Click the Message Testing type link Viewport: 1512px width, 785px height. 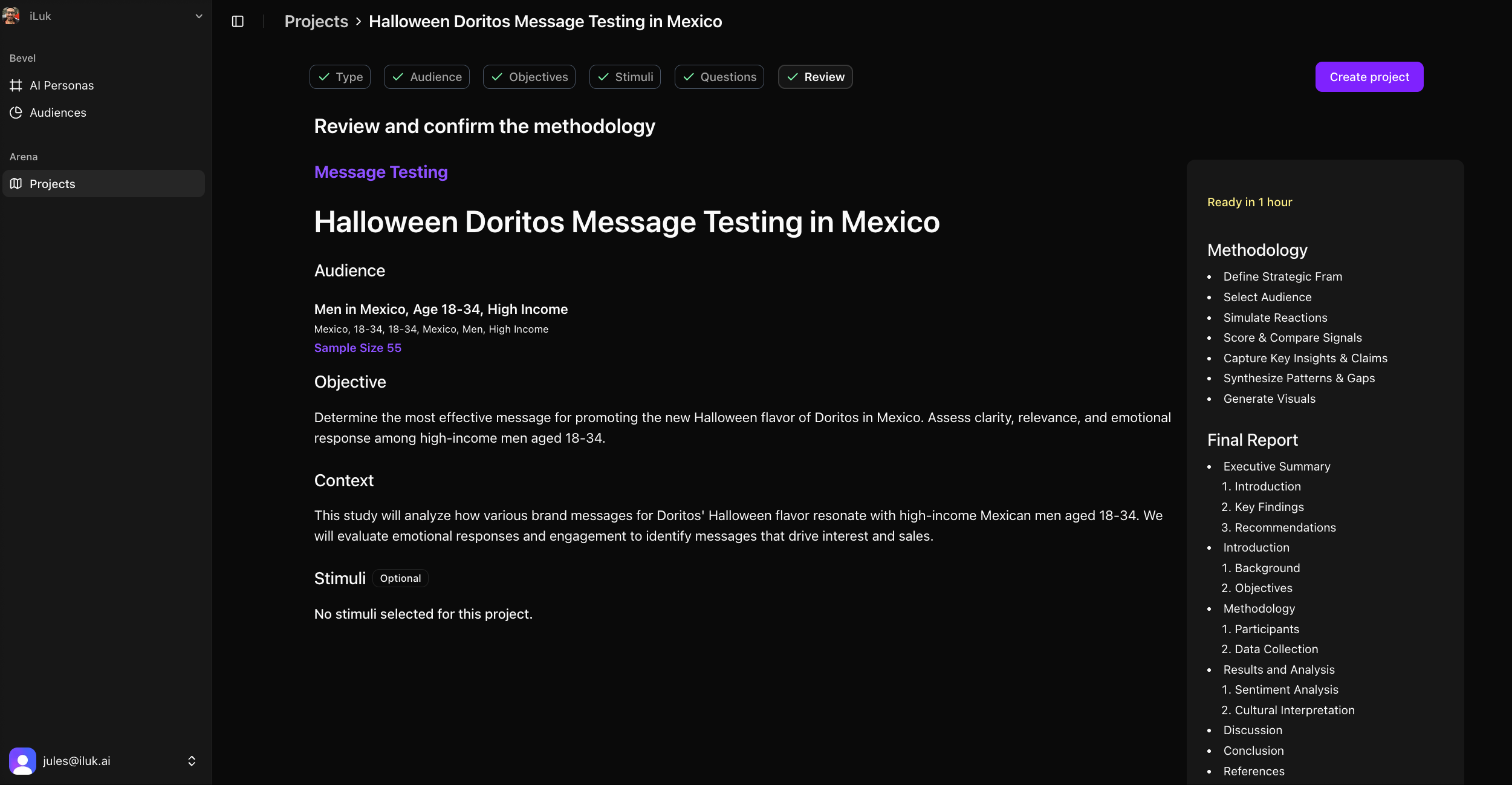tap(381, 172)
